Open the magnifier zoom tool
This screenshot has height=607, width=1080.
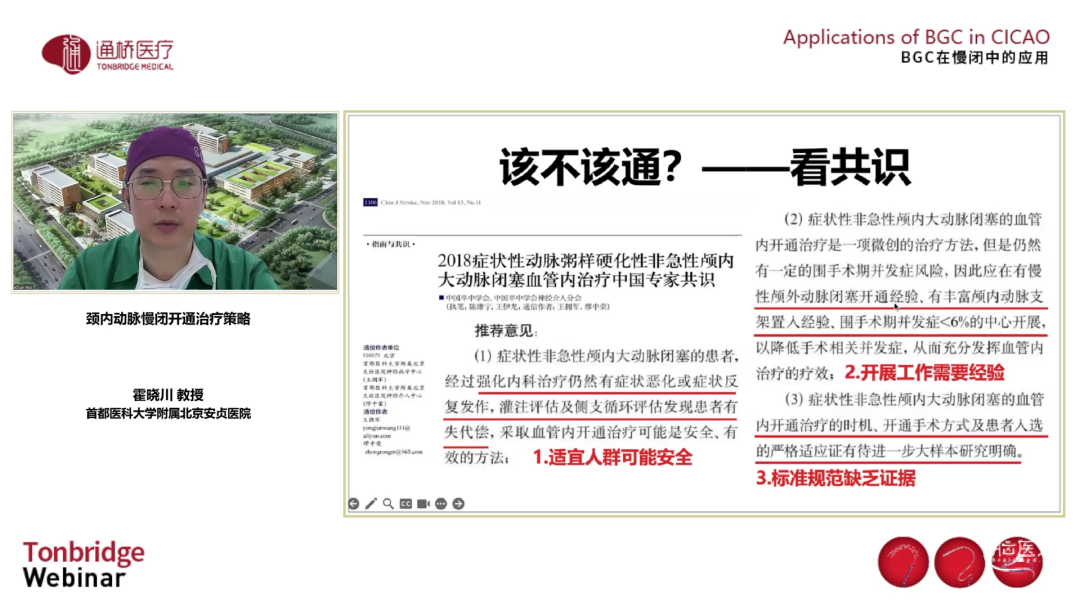click(388, 504)
